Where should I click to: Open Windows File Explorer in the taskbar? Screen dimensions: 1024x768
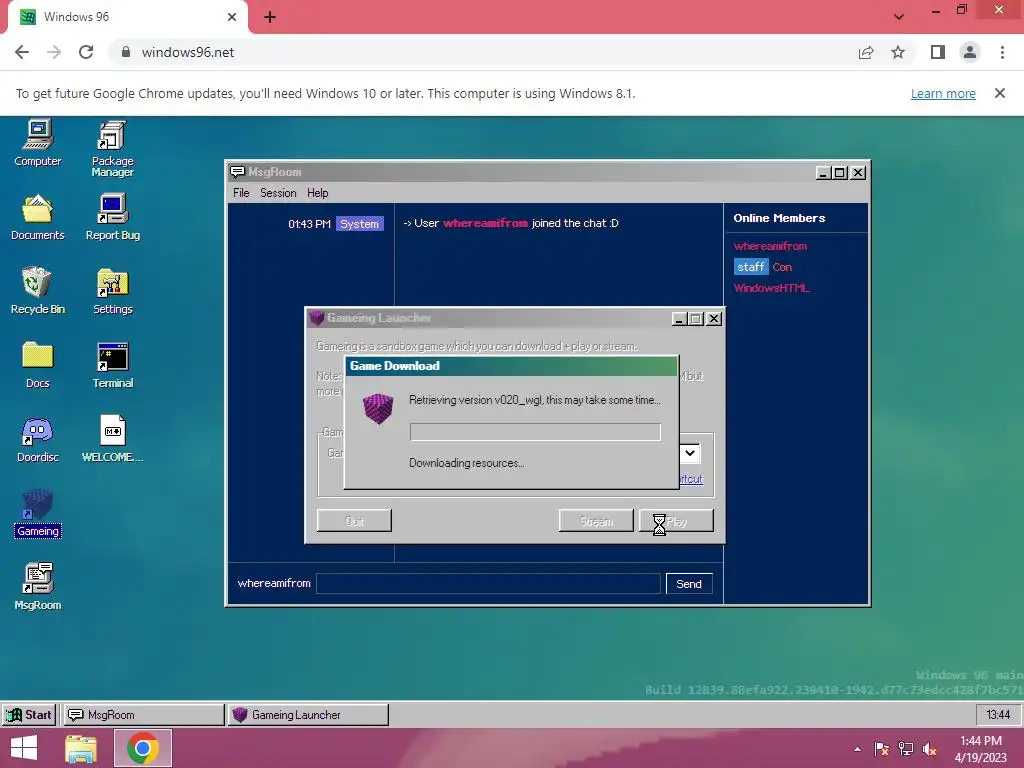click(x=81, y=748)
